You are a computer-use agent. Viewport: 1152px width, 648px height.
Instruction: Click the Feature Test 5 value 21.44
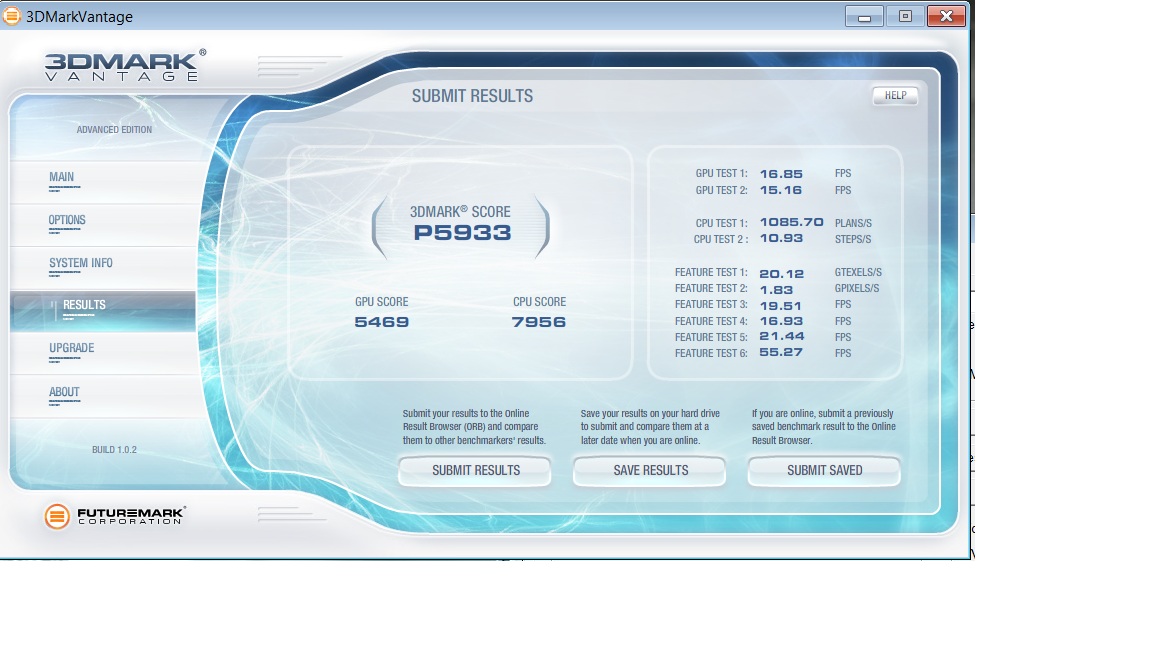tap(782, 336)
